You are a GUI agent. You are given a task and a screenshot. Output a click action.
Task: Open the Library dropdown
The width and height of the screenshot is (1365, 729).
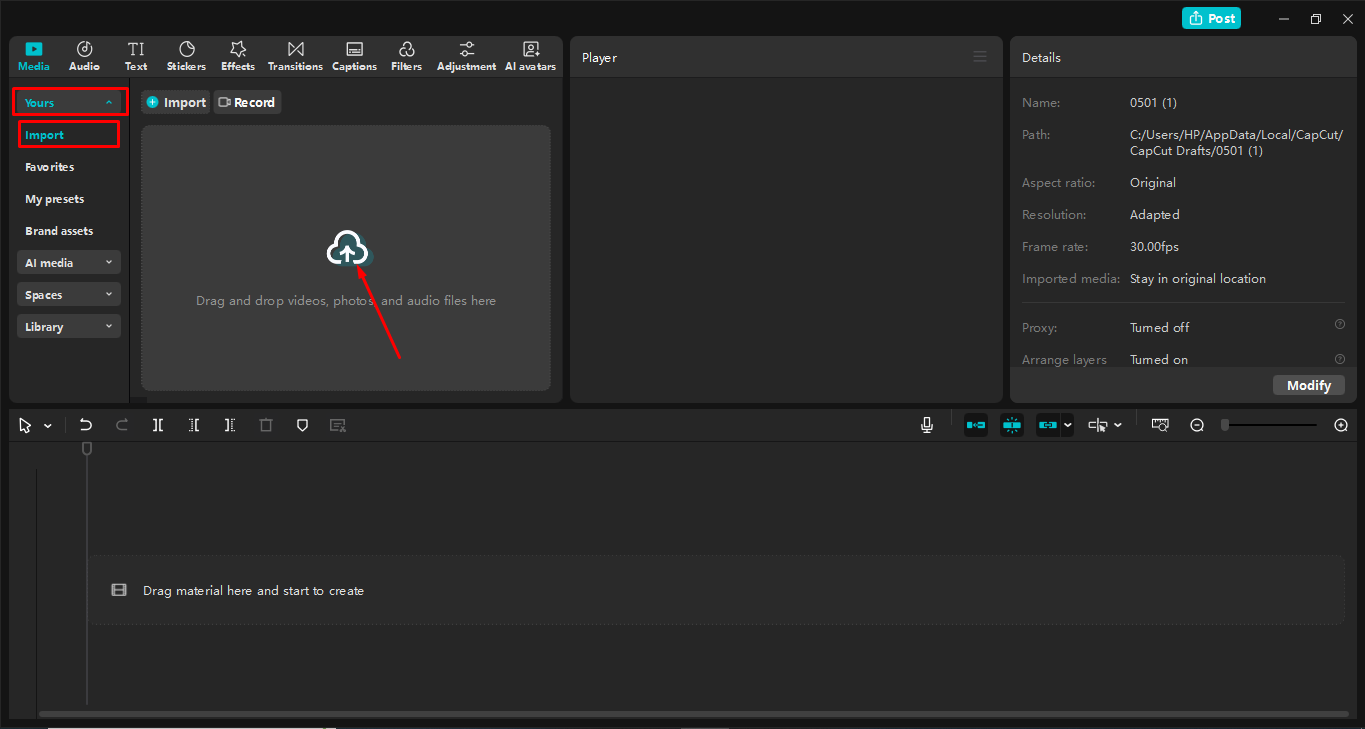pyautogui.click(x=68, y=325)
